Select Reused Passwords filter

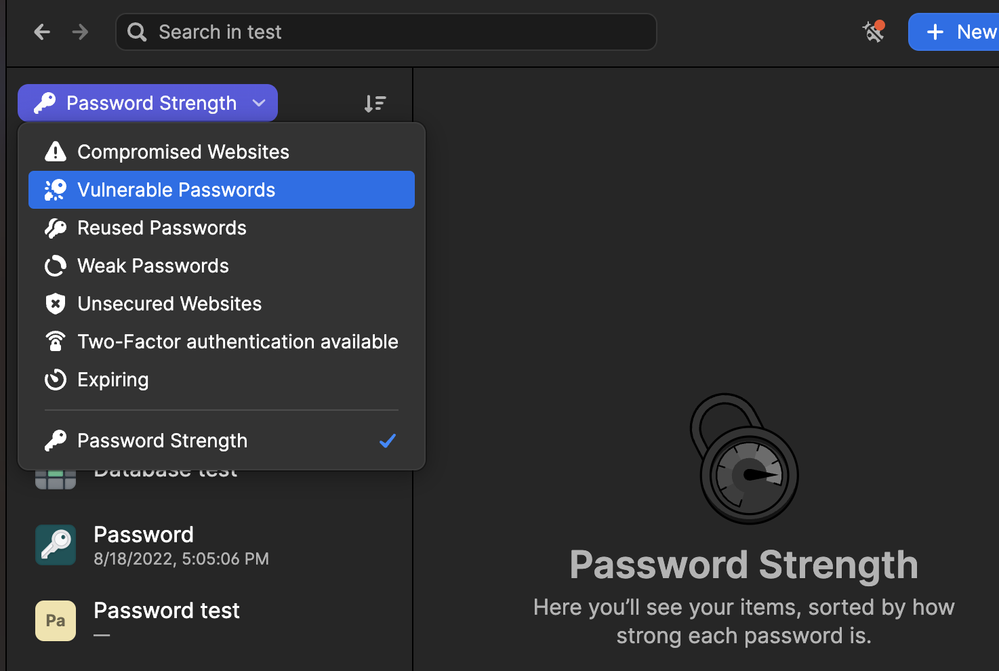pyautogui.click(x=162, y=228)
